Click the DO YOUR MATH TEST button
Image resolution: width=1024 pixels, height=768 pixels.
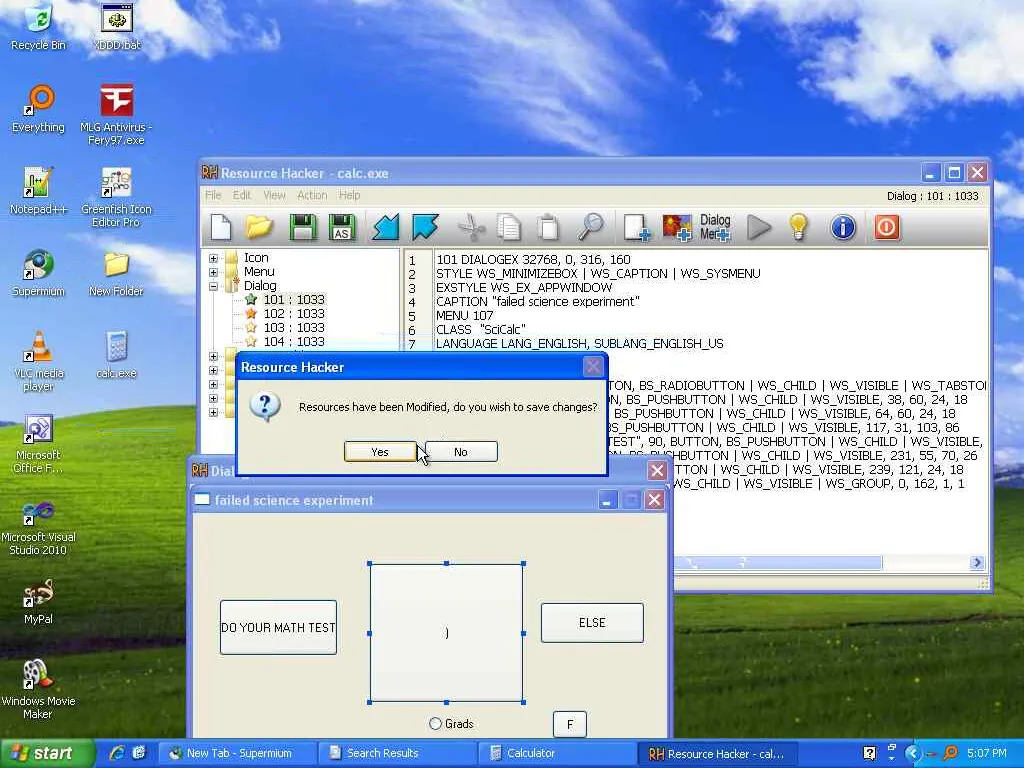tap(278, 628)
